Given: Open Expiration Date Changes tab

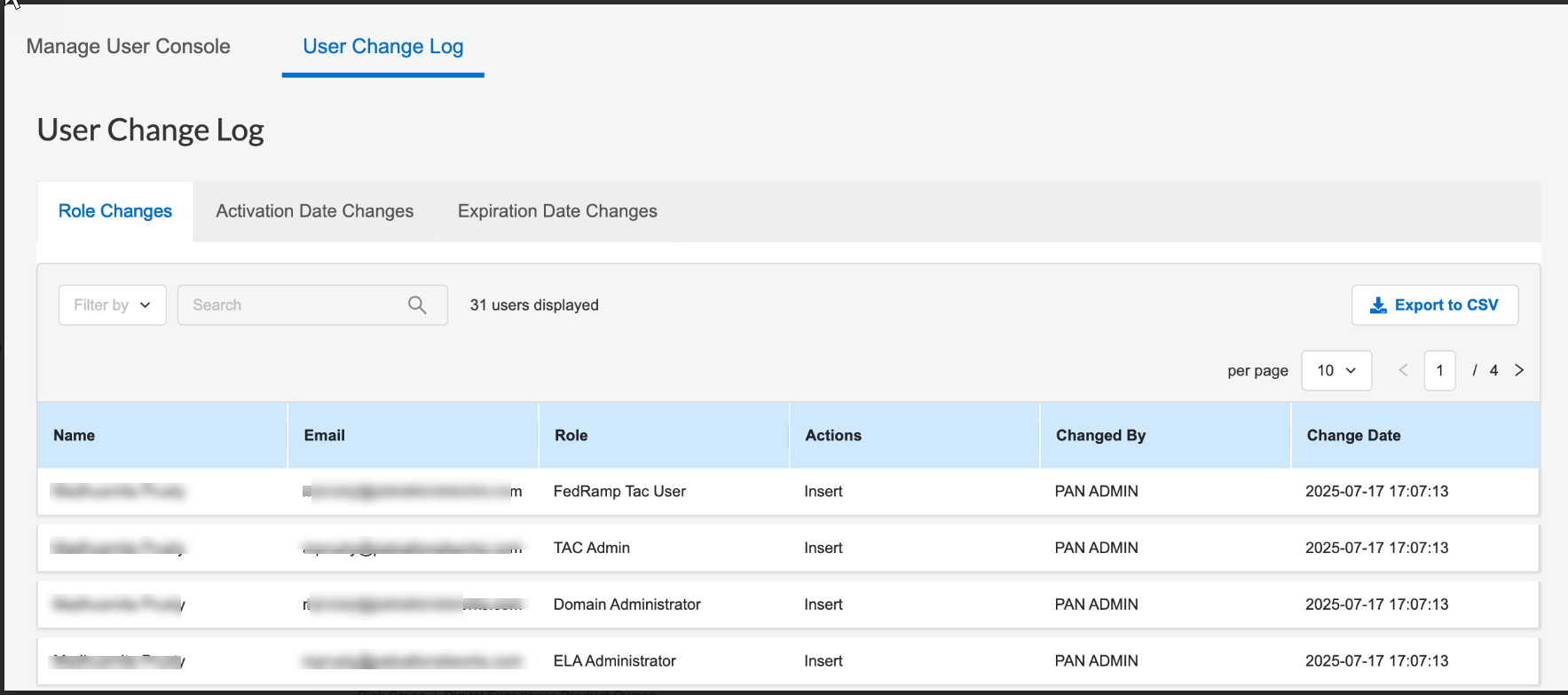Looking at the screenshot, I should coord(557,211).
